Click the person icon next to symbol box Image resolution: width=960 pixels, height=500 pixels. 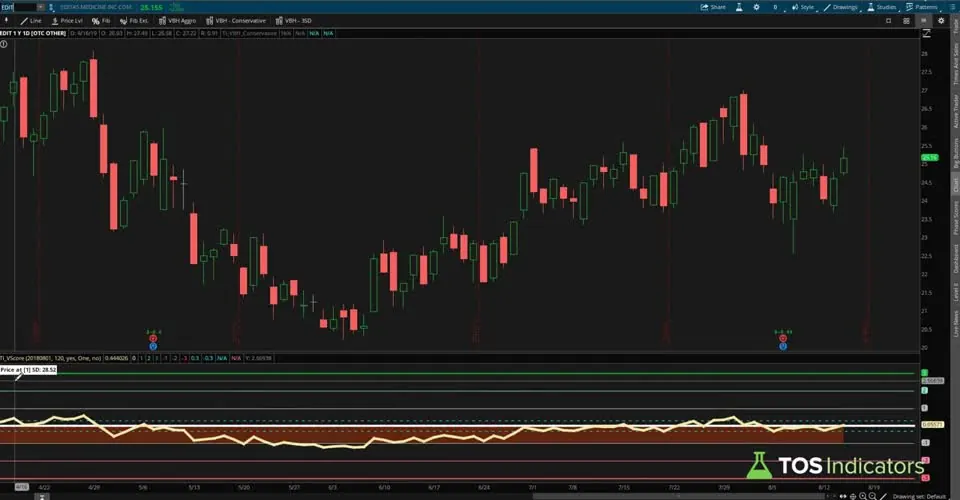(x=51, y=7)
